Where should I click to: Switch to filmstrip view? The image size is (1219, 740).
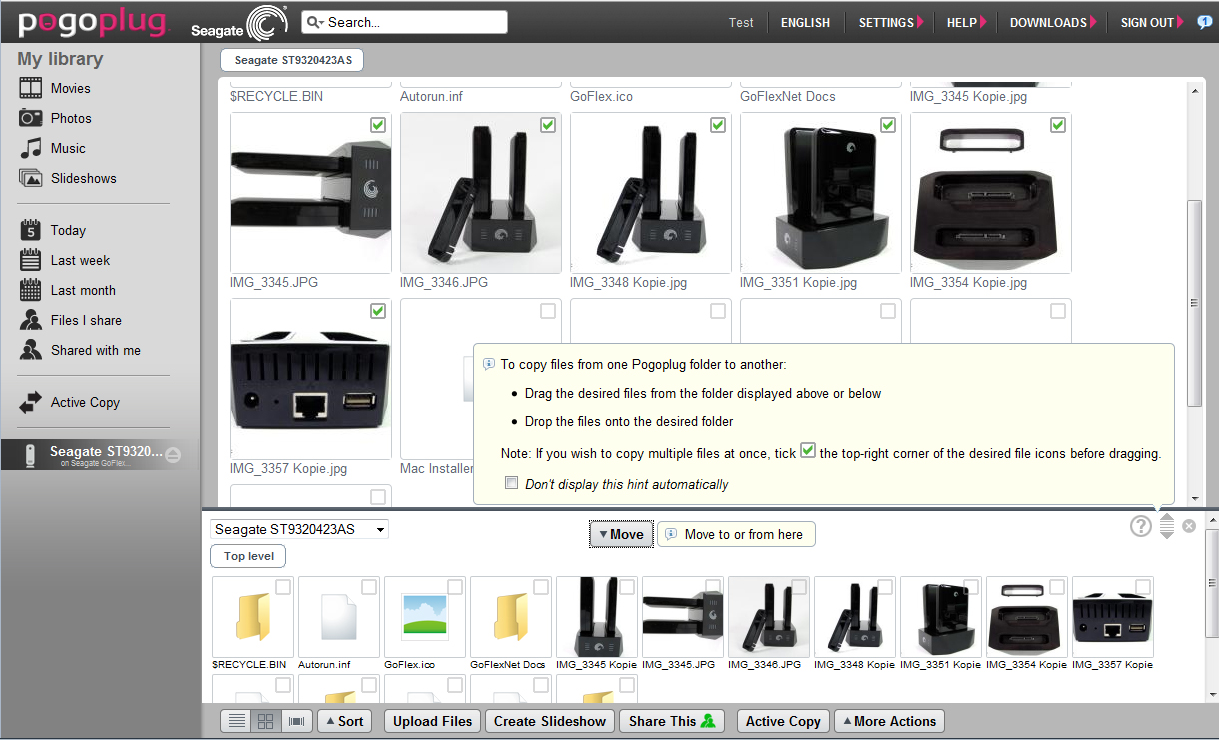click(295, 721)
